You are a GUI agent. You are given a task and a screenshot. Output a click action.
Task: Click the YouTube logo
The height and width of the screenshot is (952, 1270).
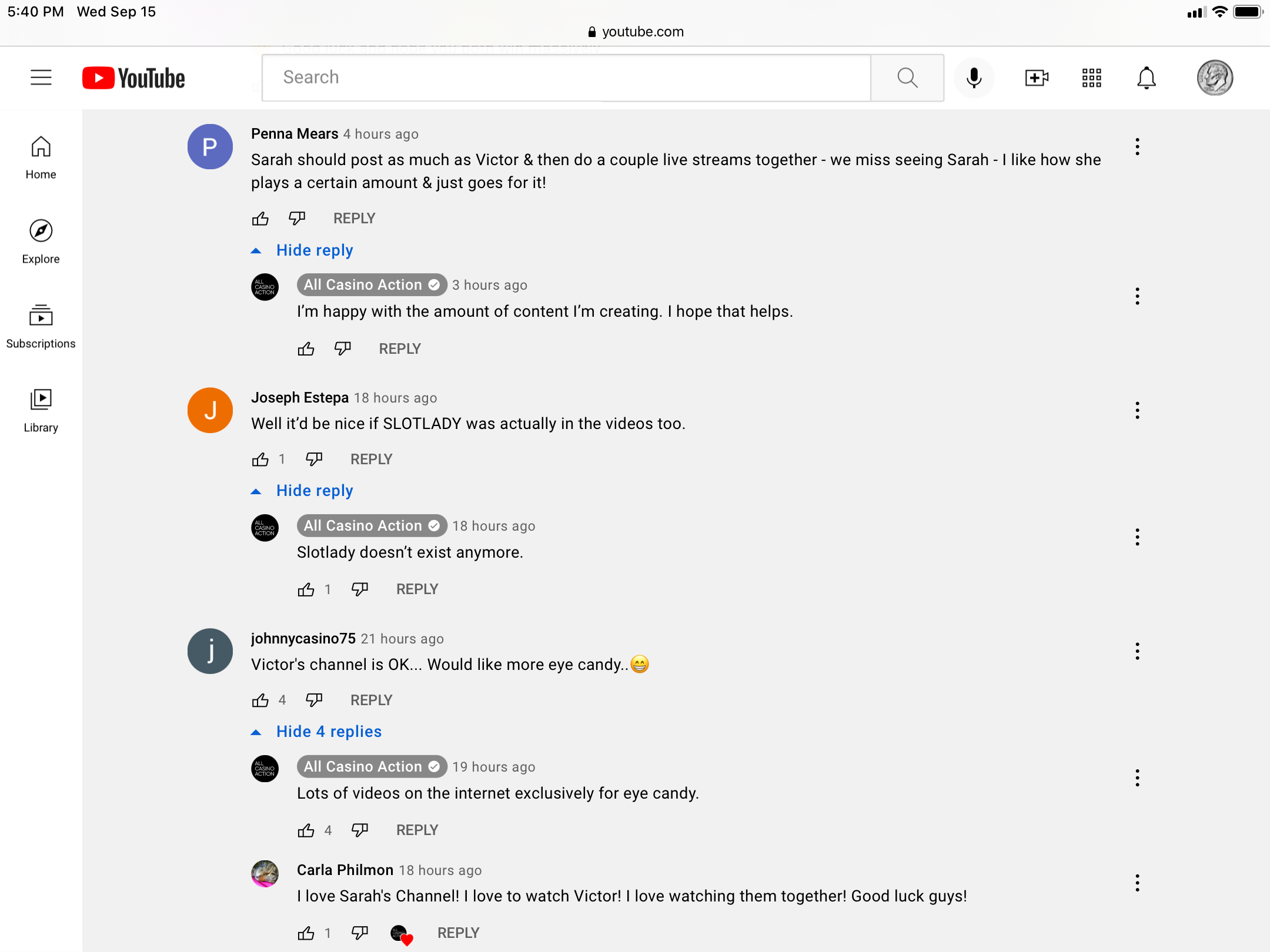click(x=133, y=78)
